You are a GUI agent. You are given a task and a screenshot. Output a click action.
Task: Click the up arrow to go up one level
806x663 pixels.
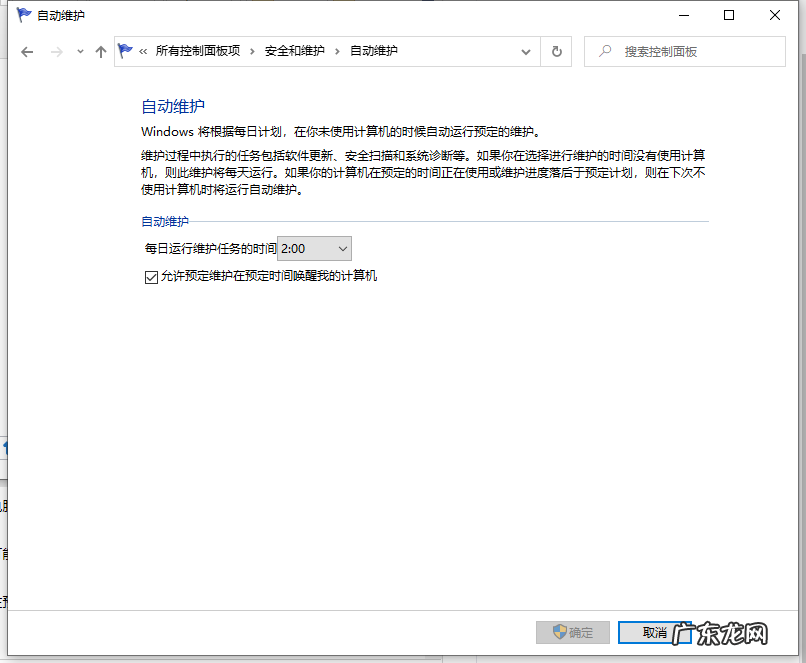100,51
